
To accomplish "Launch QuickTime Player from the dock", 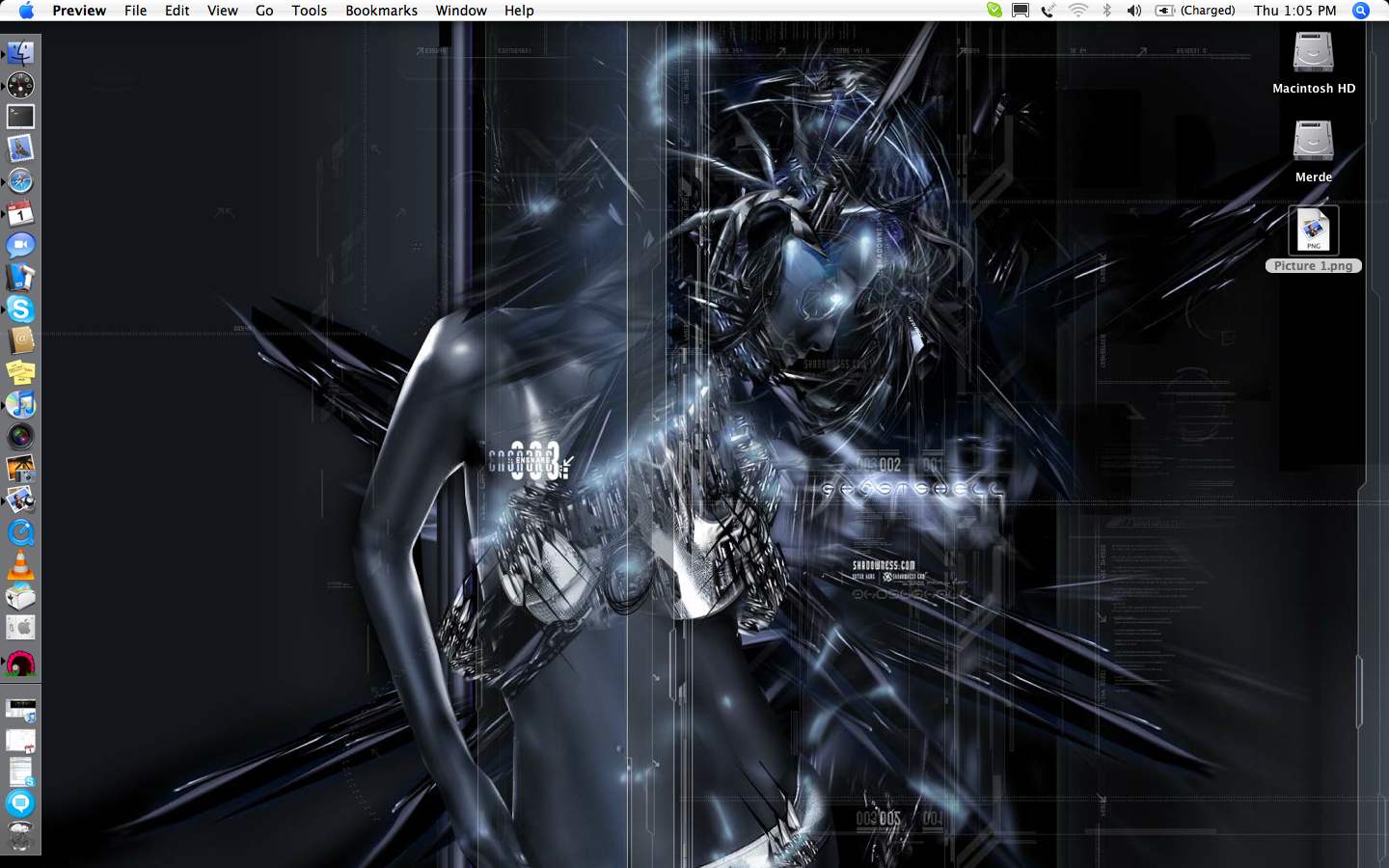I will point(20,532).
